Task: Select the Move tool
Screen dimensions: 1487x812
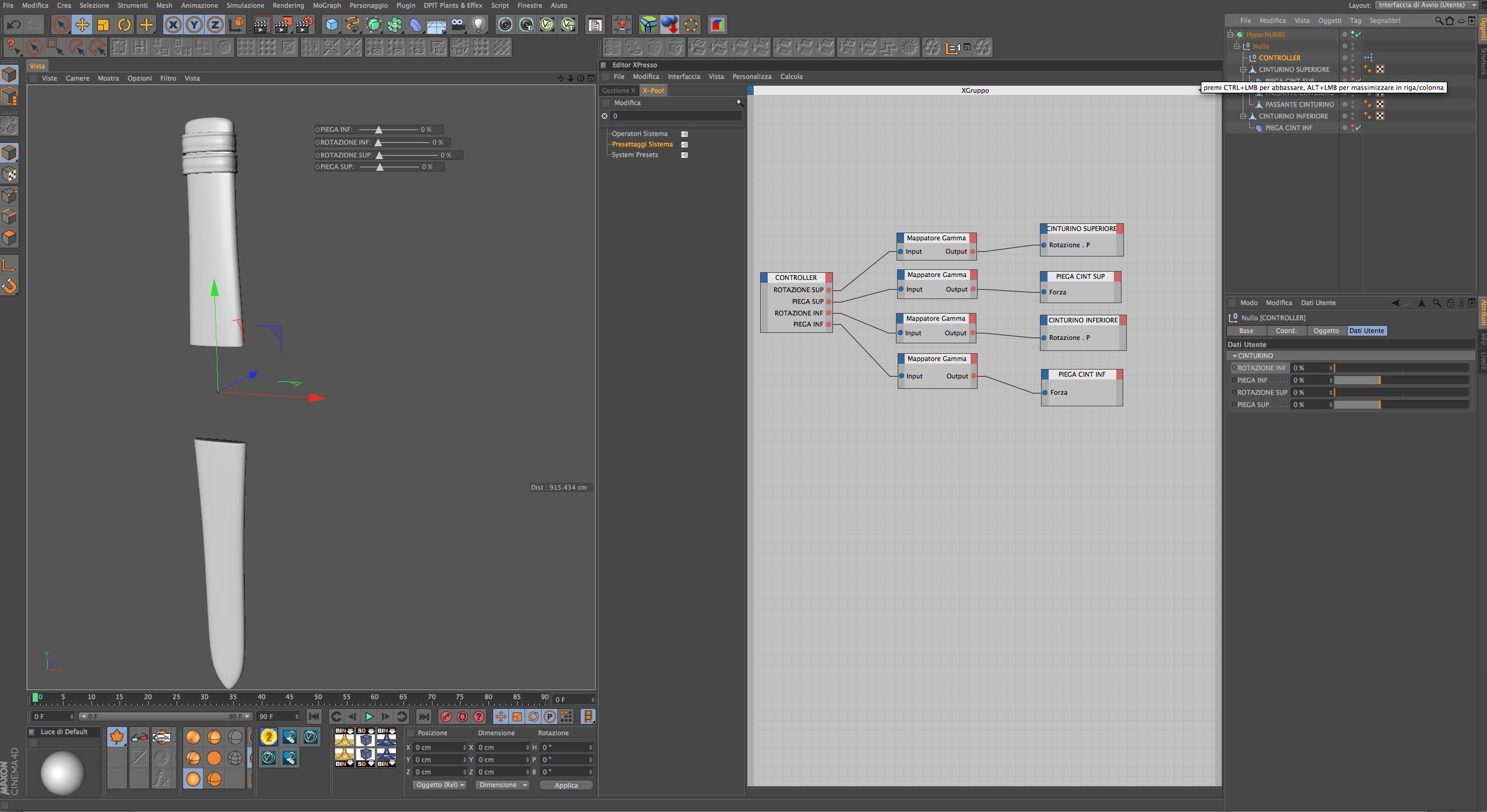Action: tap(82, 24)
